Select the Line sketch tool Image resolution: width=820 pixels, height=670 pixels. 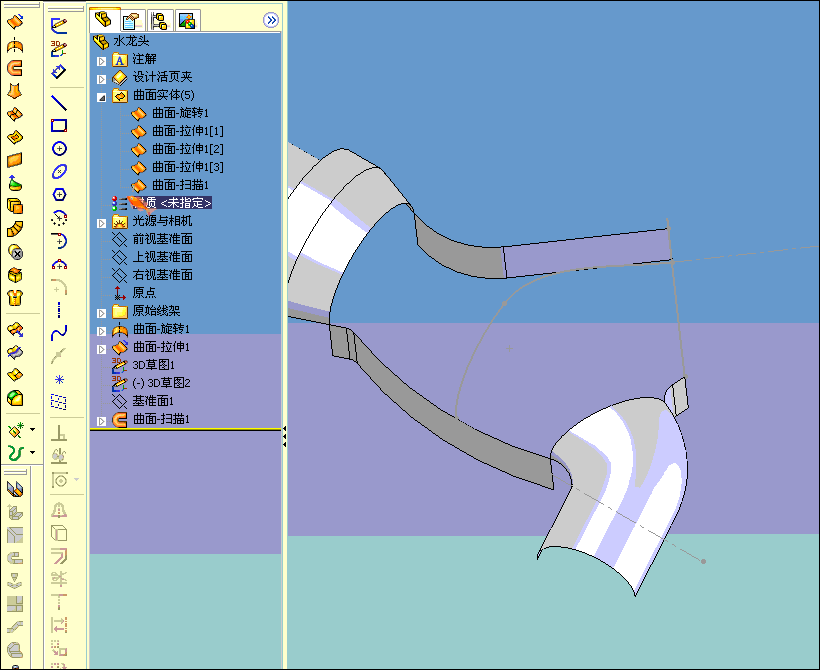[x=59, y=103]
